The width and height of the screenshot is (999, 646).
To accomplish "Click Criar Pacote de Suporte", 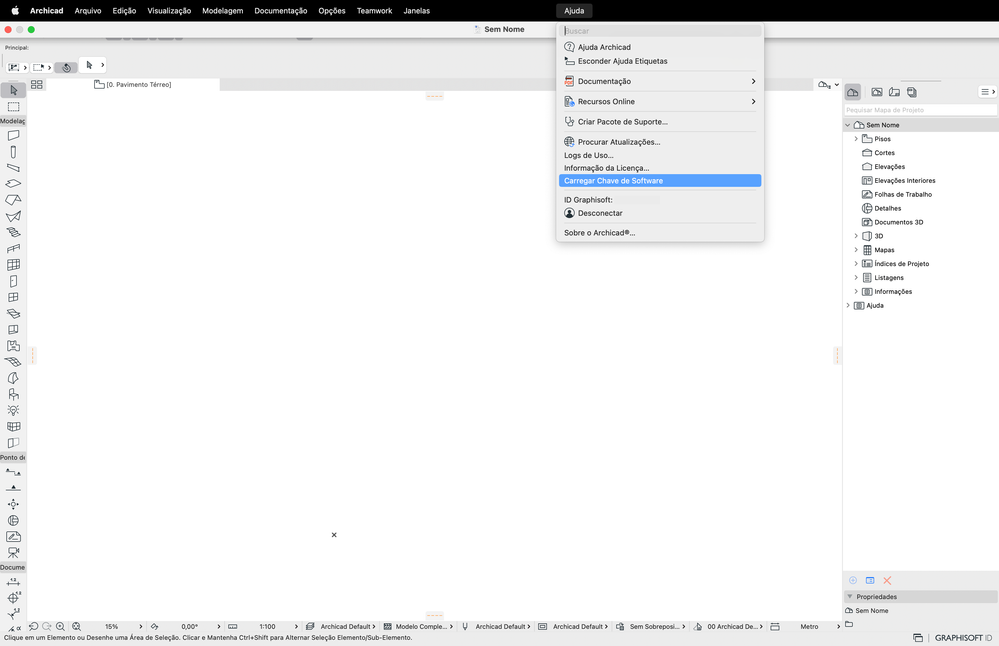I will coord(659,122).
